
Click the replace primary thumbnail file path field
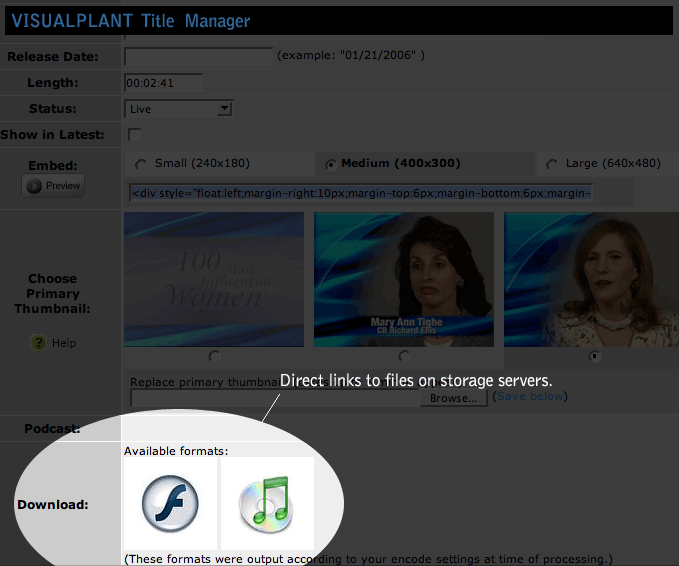pyautogui.click(x=275, y=398)
